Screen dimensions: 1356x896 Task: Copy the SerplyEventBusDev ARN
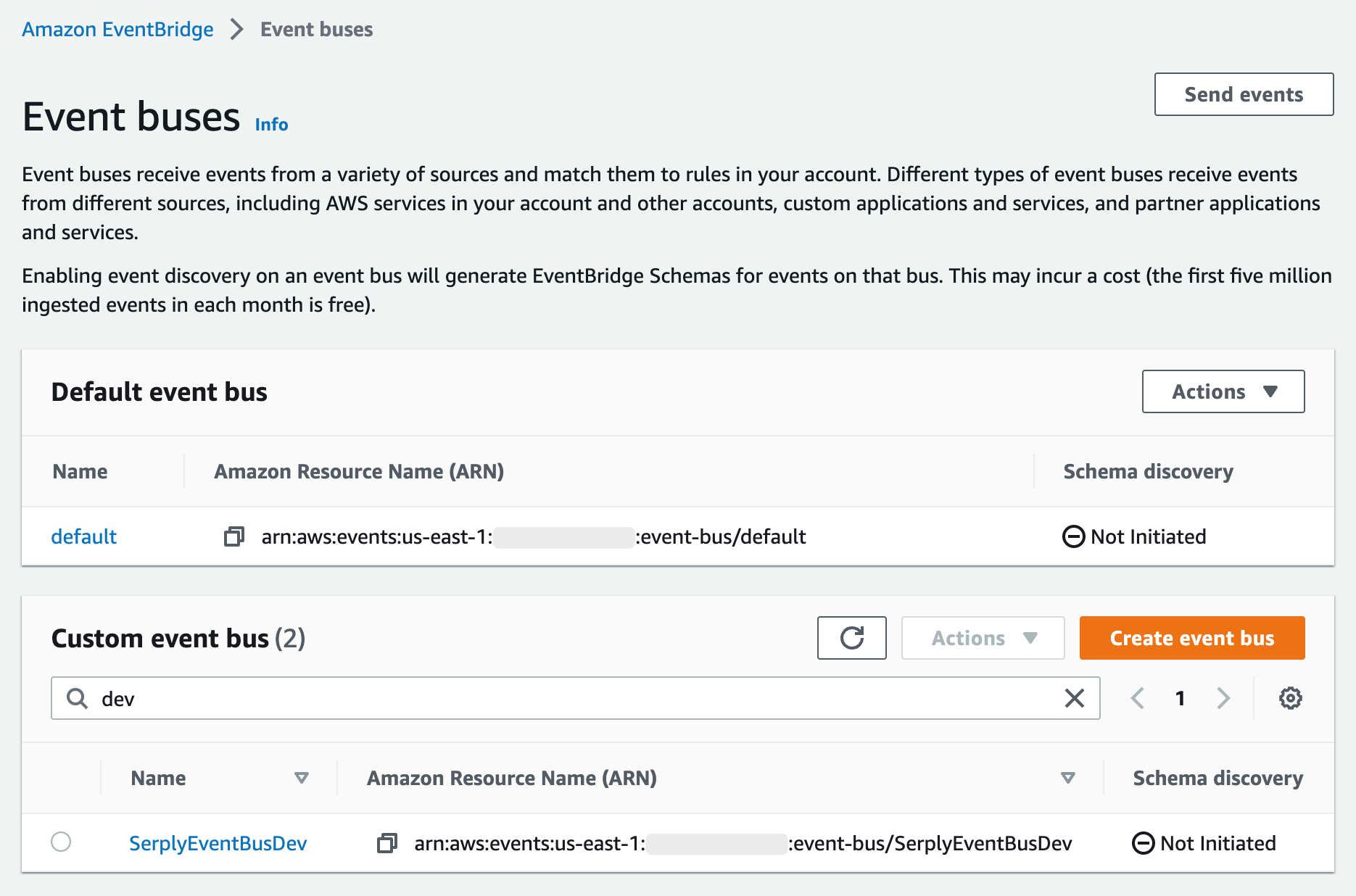(x=387, y=843)
